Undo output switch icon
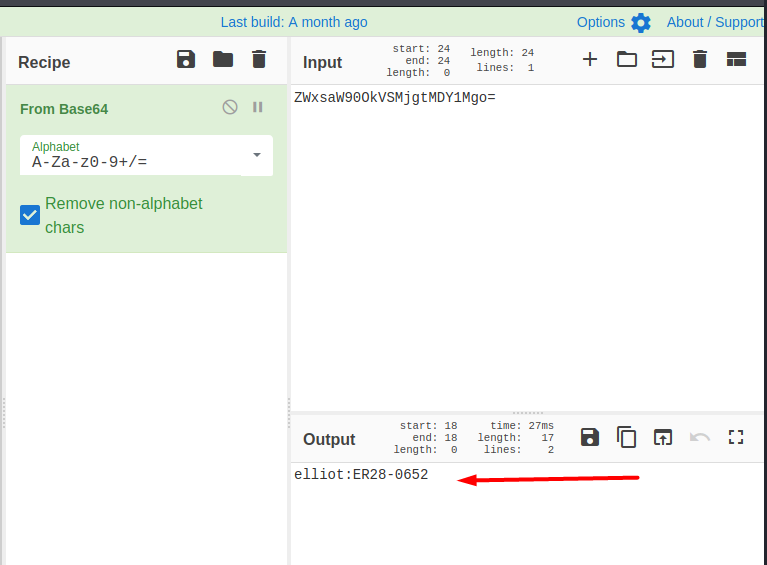The width and height of the screenshot is (767, 565). pos(700,437)
